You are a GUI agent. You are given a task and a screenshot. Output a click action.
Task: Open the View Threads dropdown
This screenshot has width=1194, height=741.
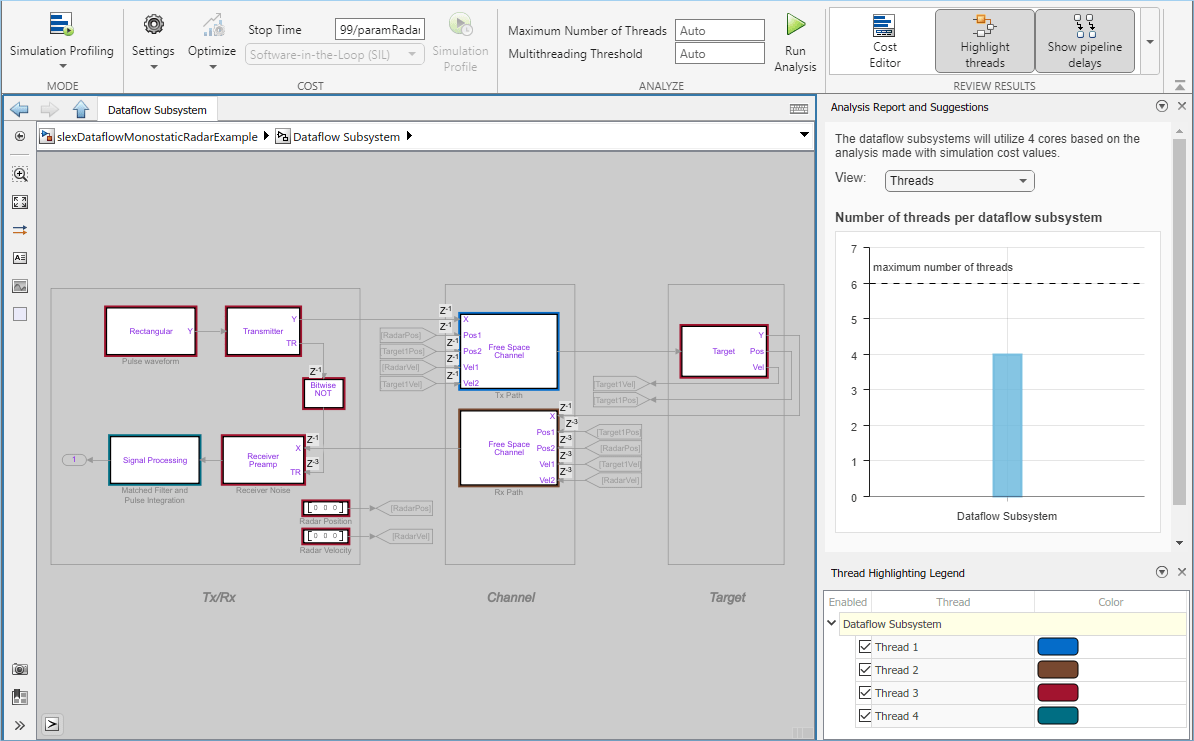[x=959, y=181]
